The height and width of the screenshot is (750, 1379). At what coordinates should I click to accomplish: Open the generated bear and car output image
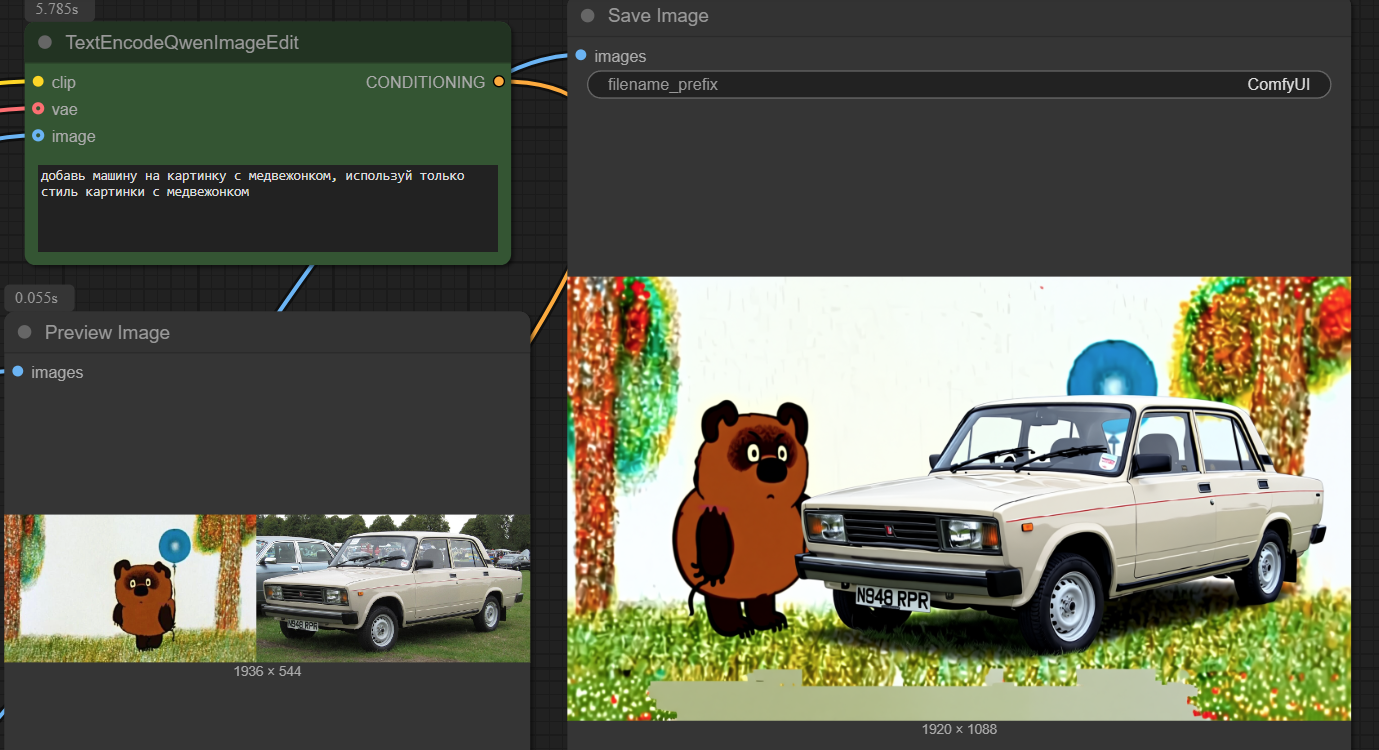[x=959, y=498]
